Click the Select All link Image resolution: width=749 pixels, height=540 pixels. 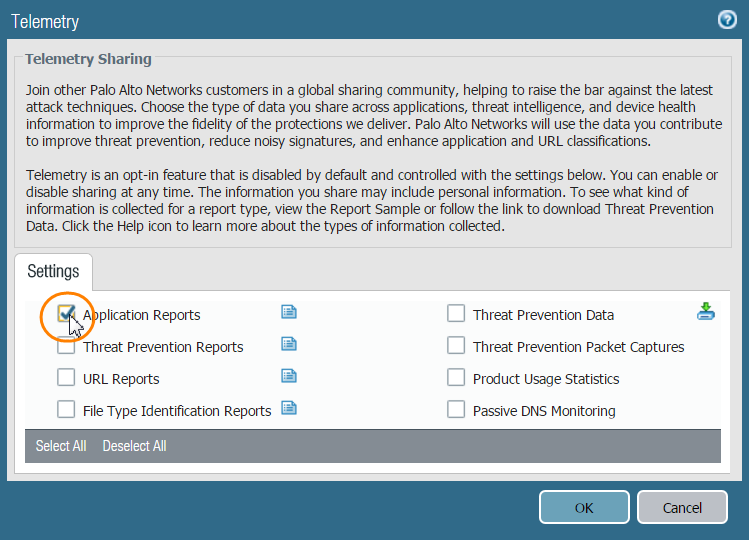click(x=61, y=446)
